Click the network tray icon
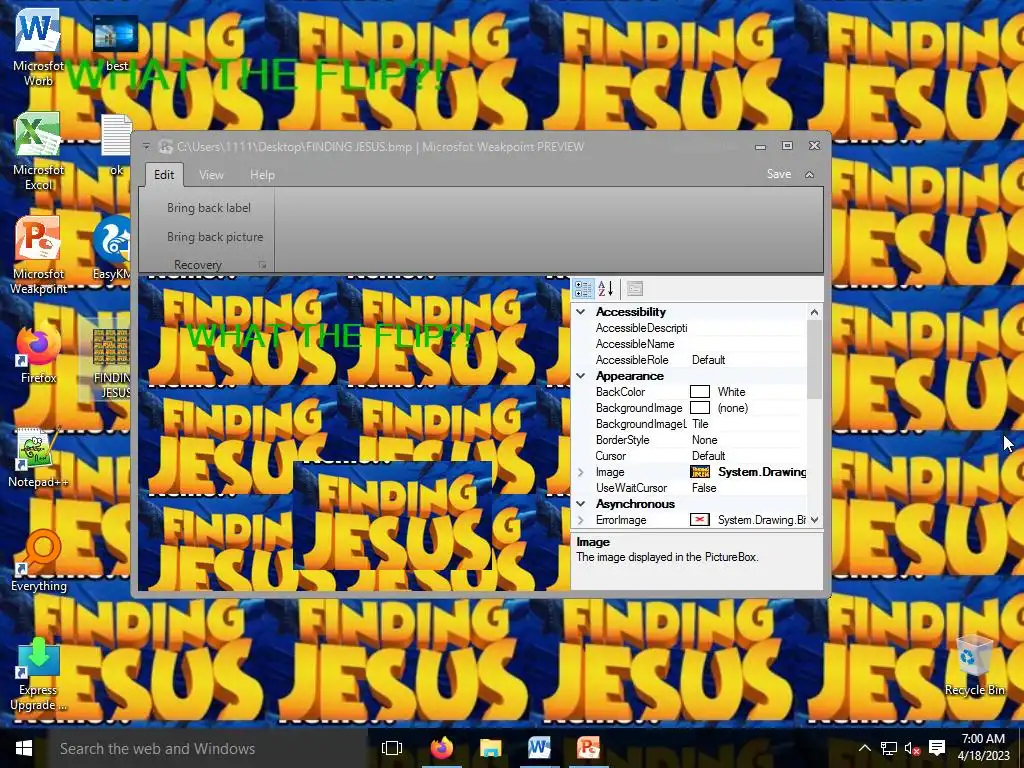This screenshot has width=1024, height=768. pyautogui.click(x=888, y=748)
